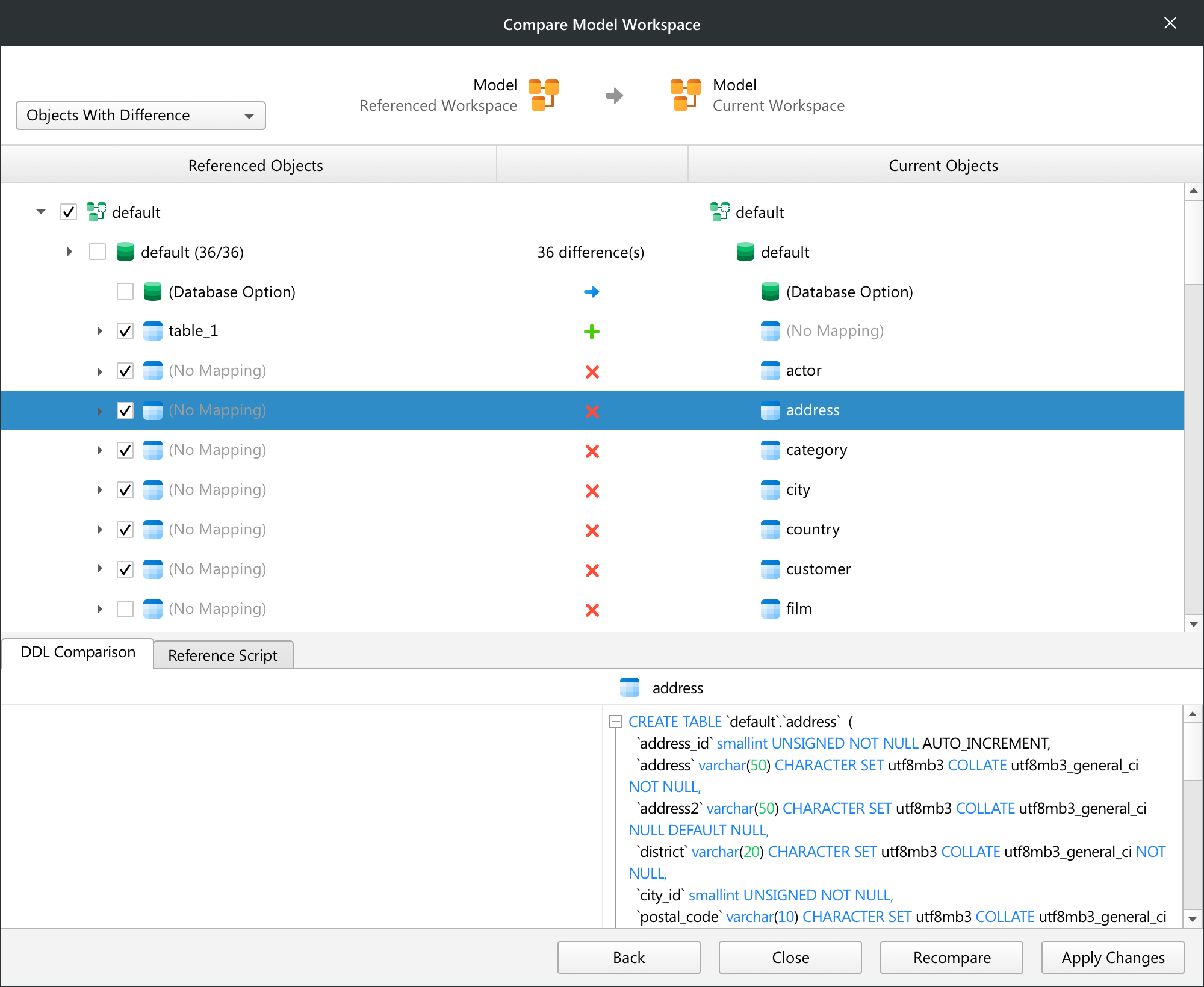This screenshot has width=1204, height=987.
Task: Click the red X icon in actor row
Action: pos(592,371)
